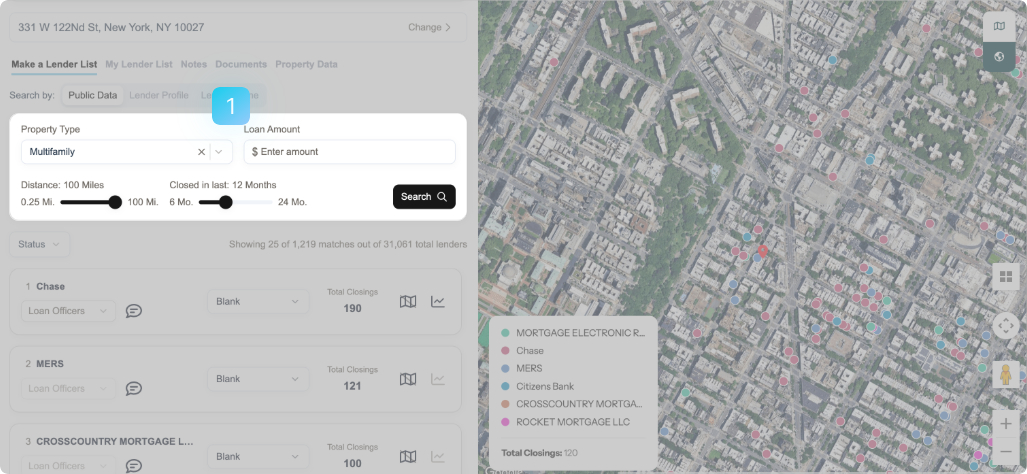
Task: Select Lender Profile search mode
Action: coord(159,96)
